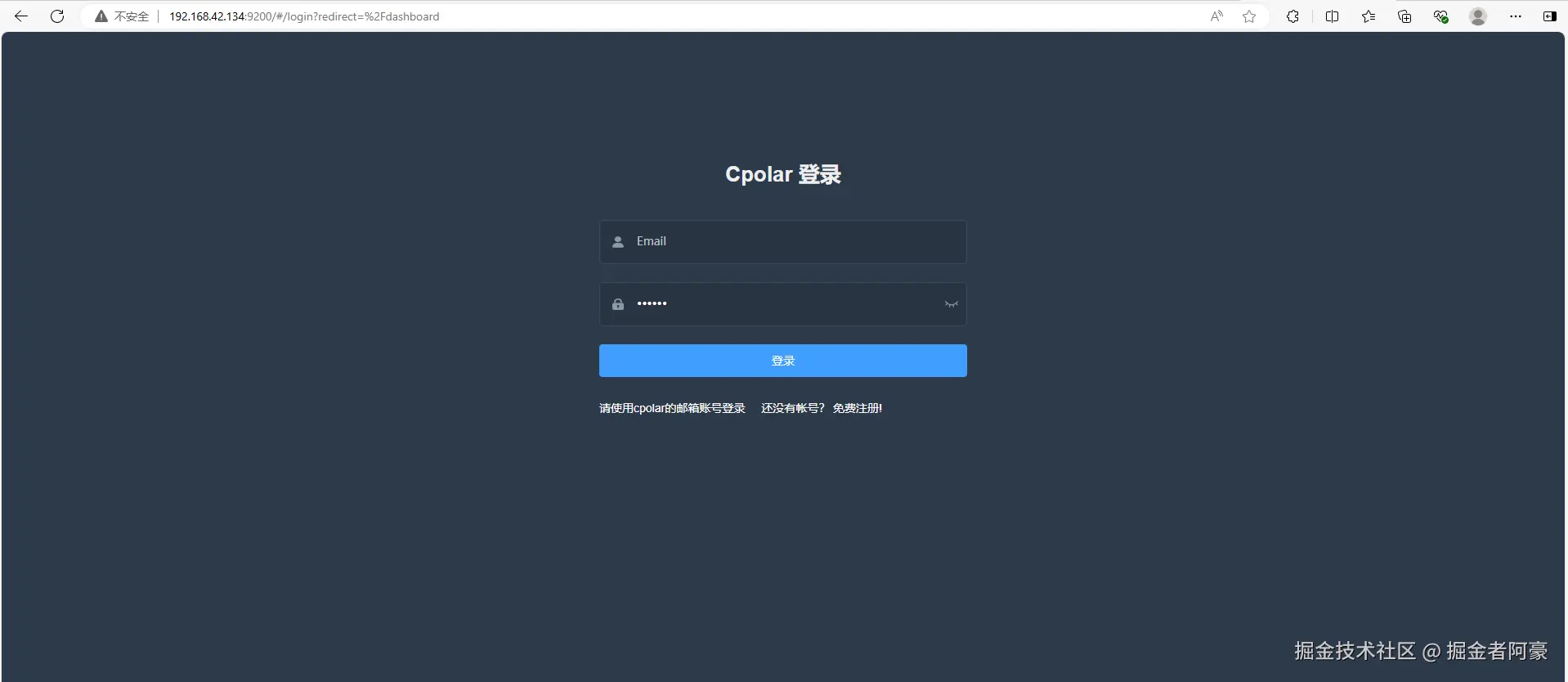Toggle split screen view icon
The image size is (1568, 682).
click(x=1332, y=16)
